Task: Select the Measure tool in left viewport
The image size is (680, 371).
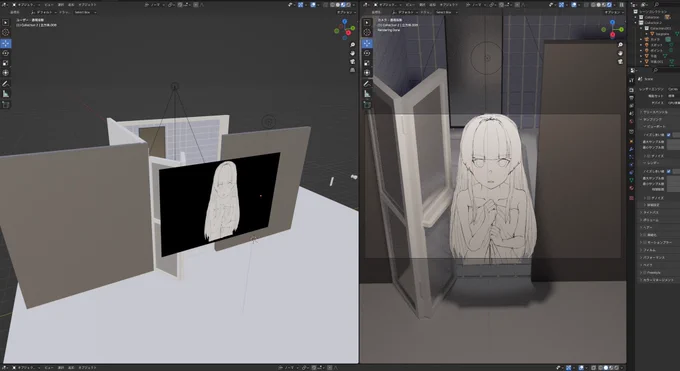Action: coord(6,94)
